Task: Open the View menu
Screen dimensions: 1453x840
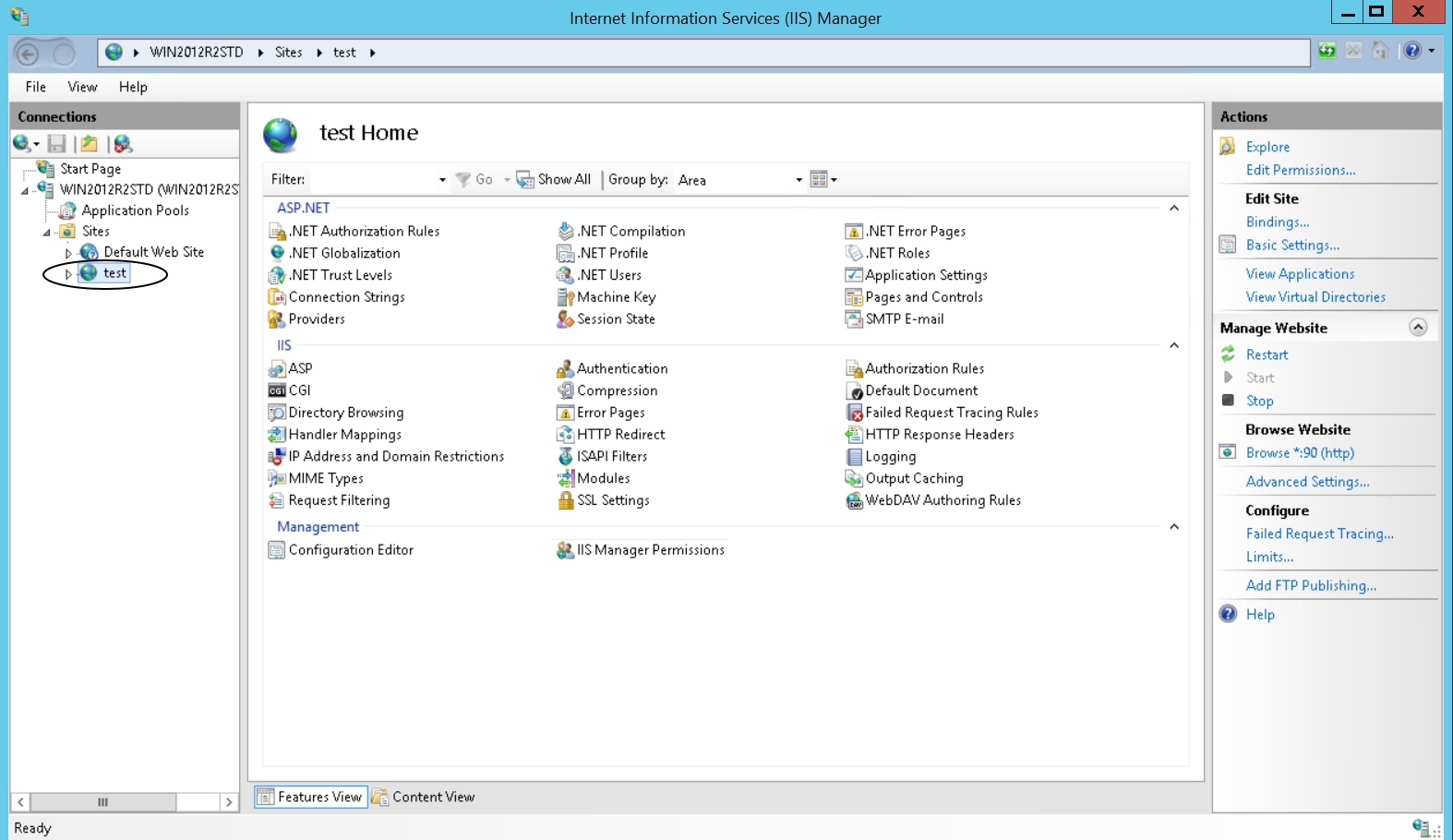Action: click(x=82, y=87)
